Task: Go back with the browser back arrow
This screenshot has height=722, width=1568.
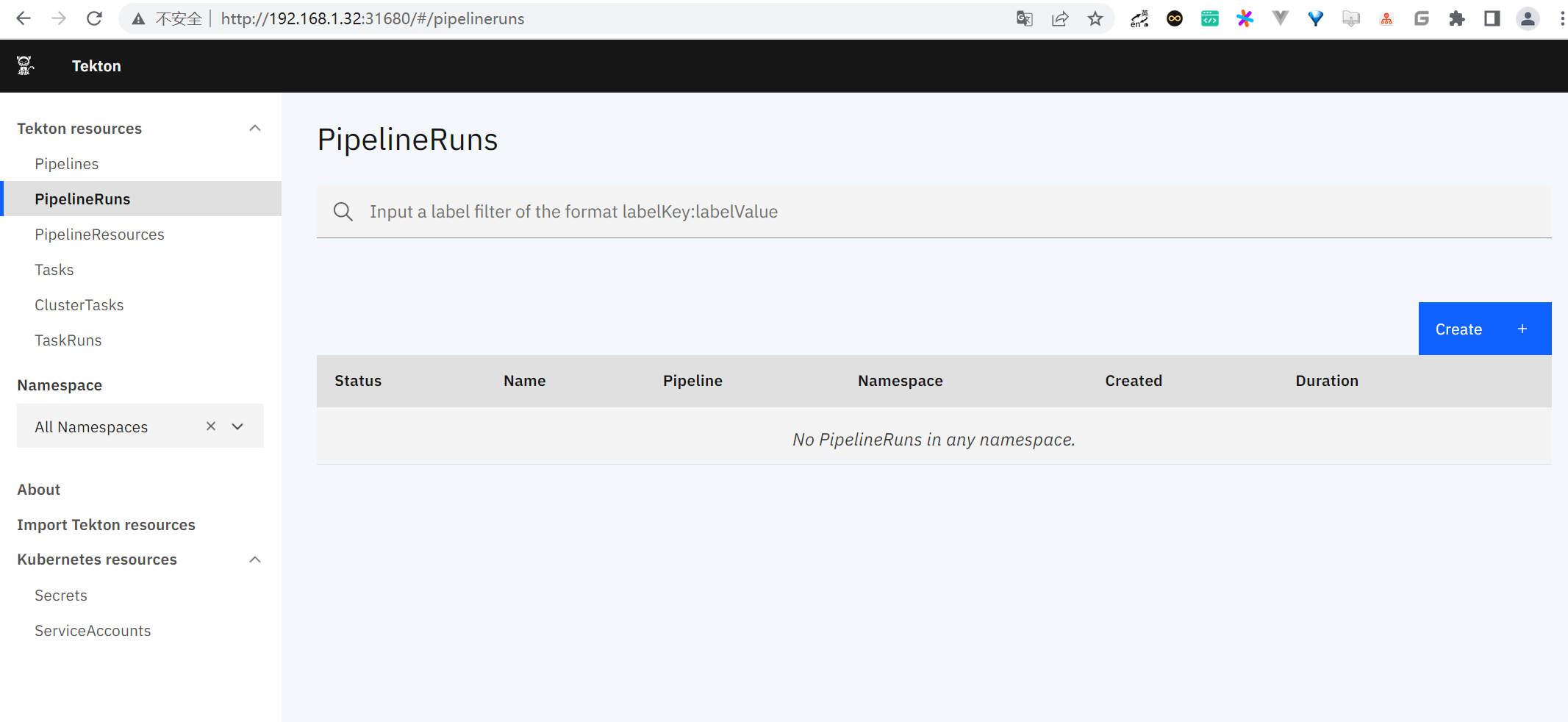Action: pyautogui.click(x=24, y=18)
